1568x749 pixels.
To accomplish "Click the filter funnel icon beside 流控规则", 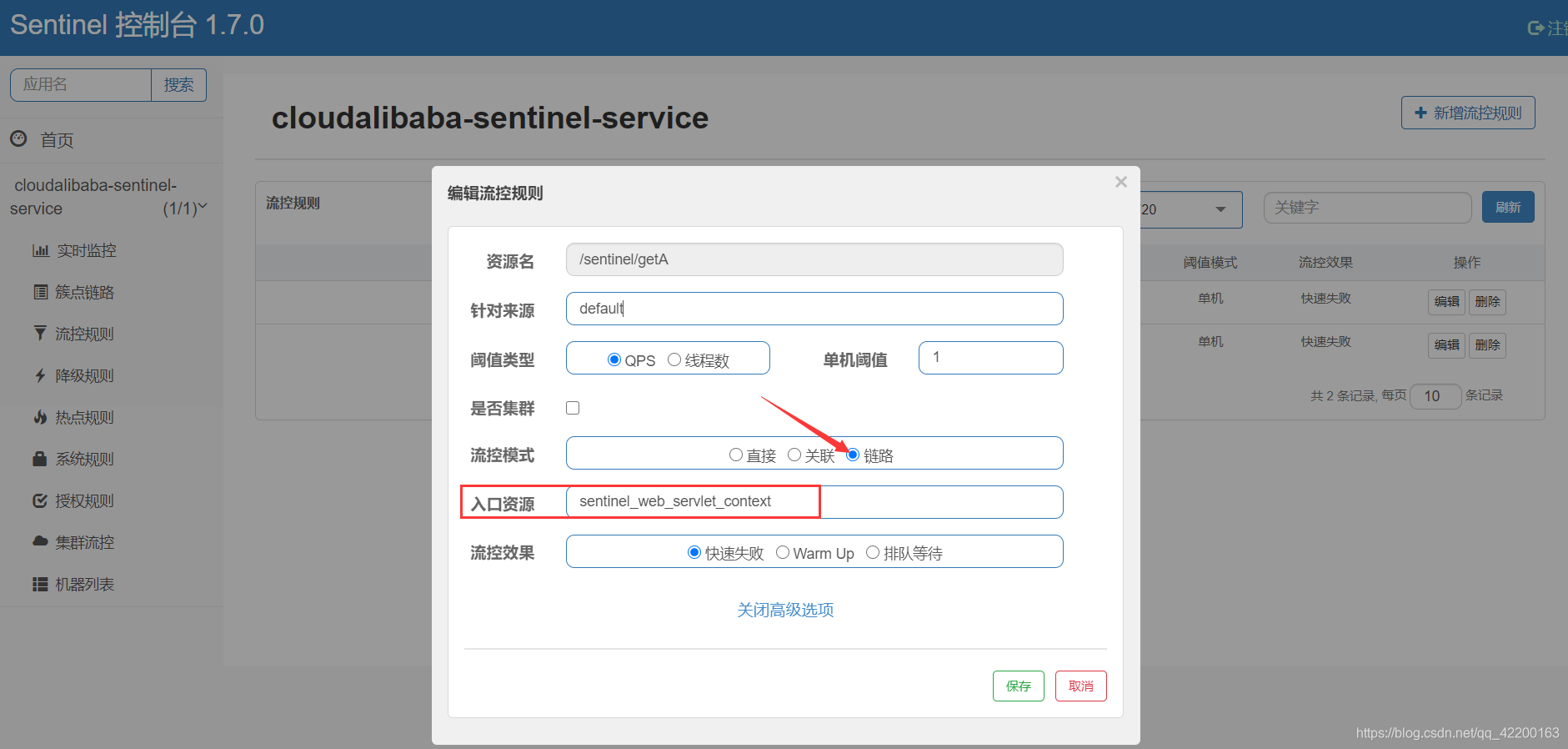I will [40, 334].
